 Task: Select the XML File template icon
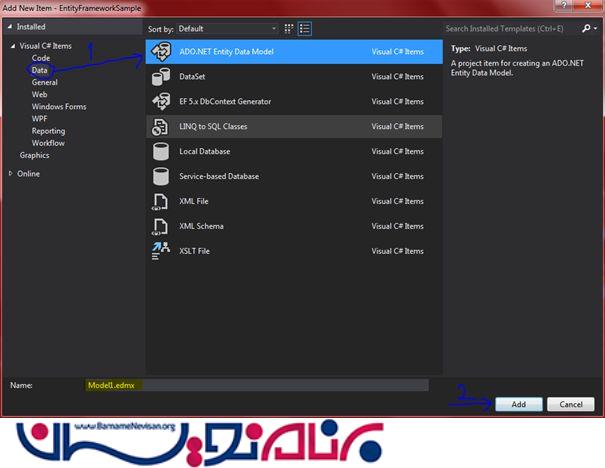(160, 201)
